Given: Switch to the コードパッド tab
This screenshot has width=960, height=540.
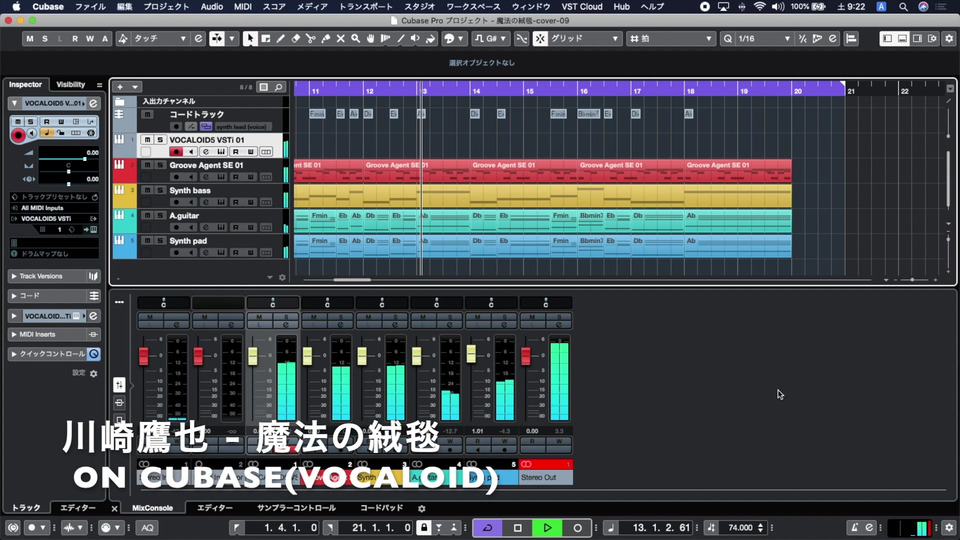Looking at the screenshot, I should (x=381, y=508).
